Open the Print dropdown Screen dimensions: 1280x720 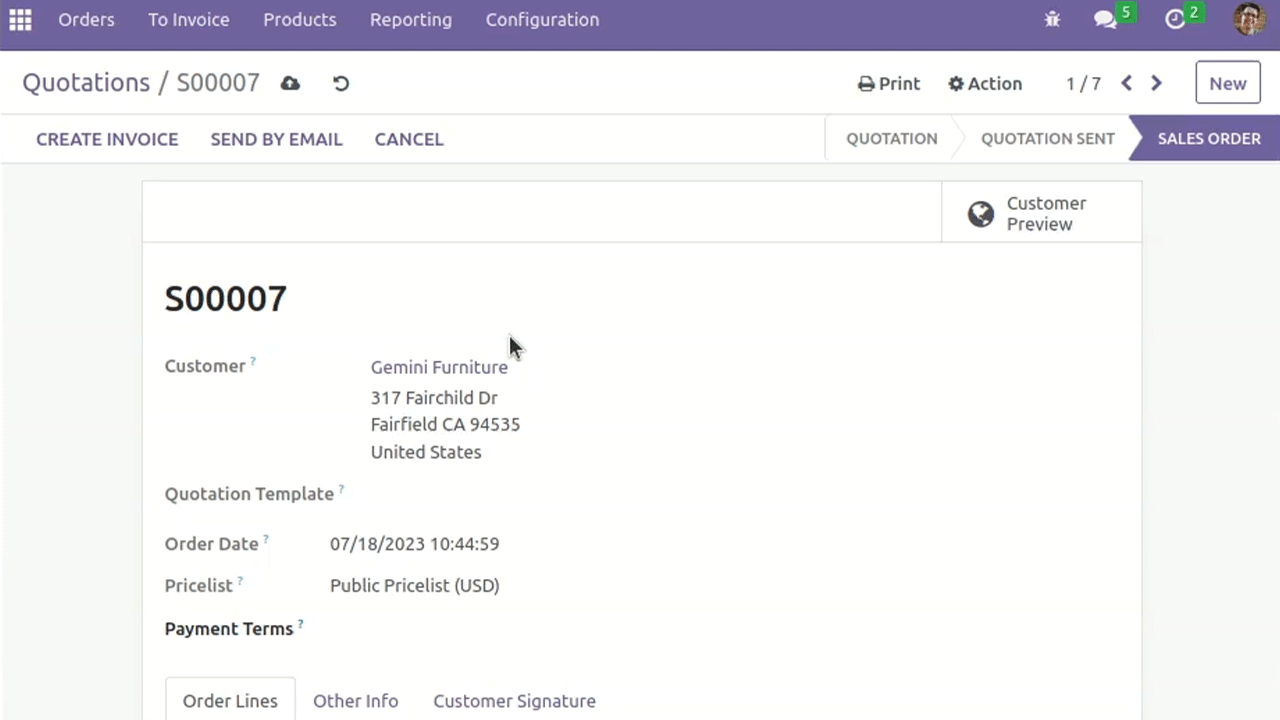(x=889, y=84)
